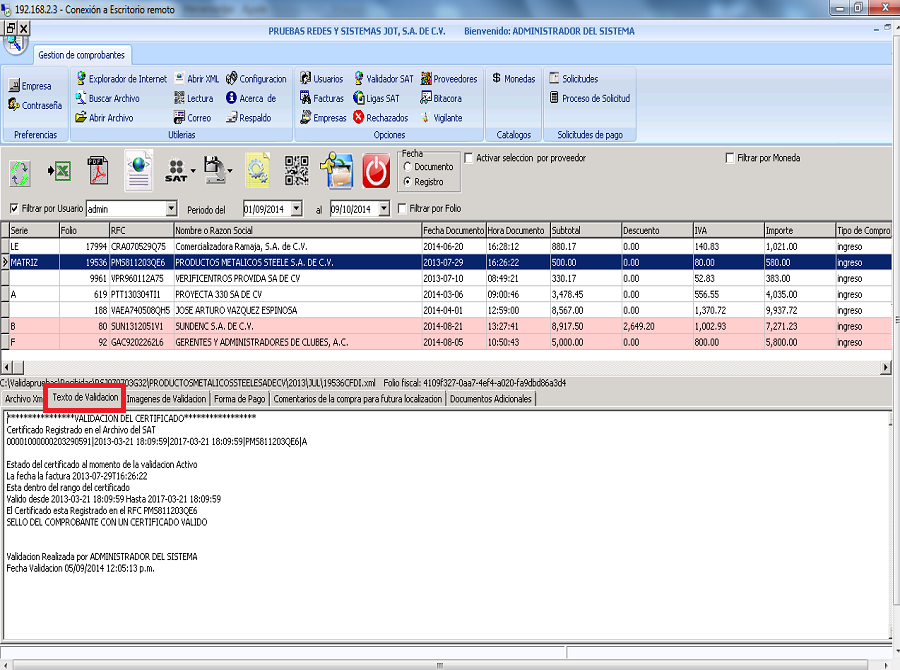Click the green refresh arrows icon
The image size is (900, 670).
tap(20, 172)
